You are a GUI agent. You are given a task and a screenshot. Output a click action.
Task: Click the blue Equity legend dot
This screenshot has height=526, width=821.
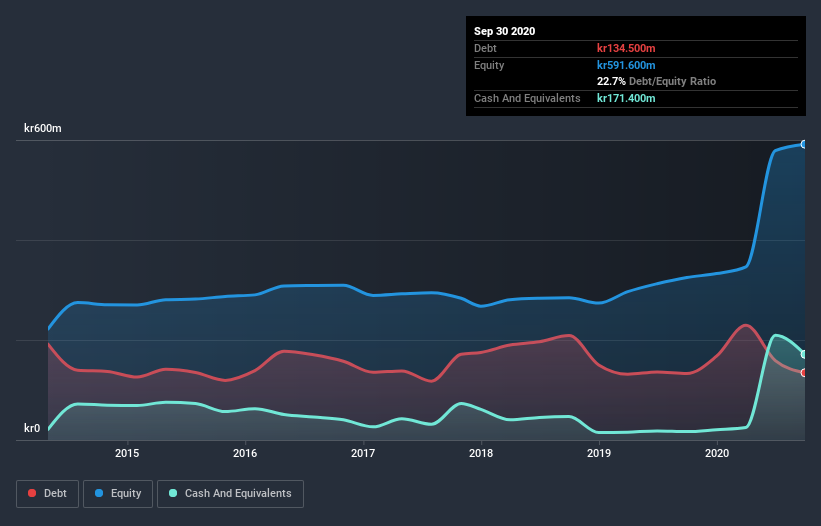tap(99, 493)
